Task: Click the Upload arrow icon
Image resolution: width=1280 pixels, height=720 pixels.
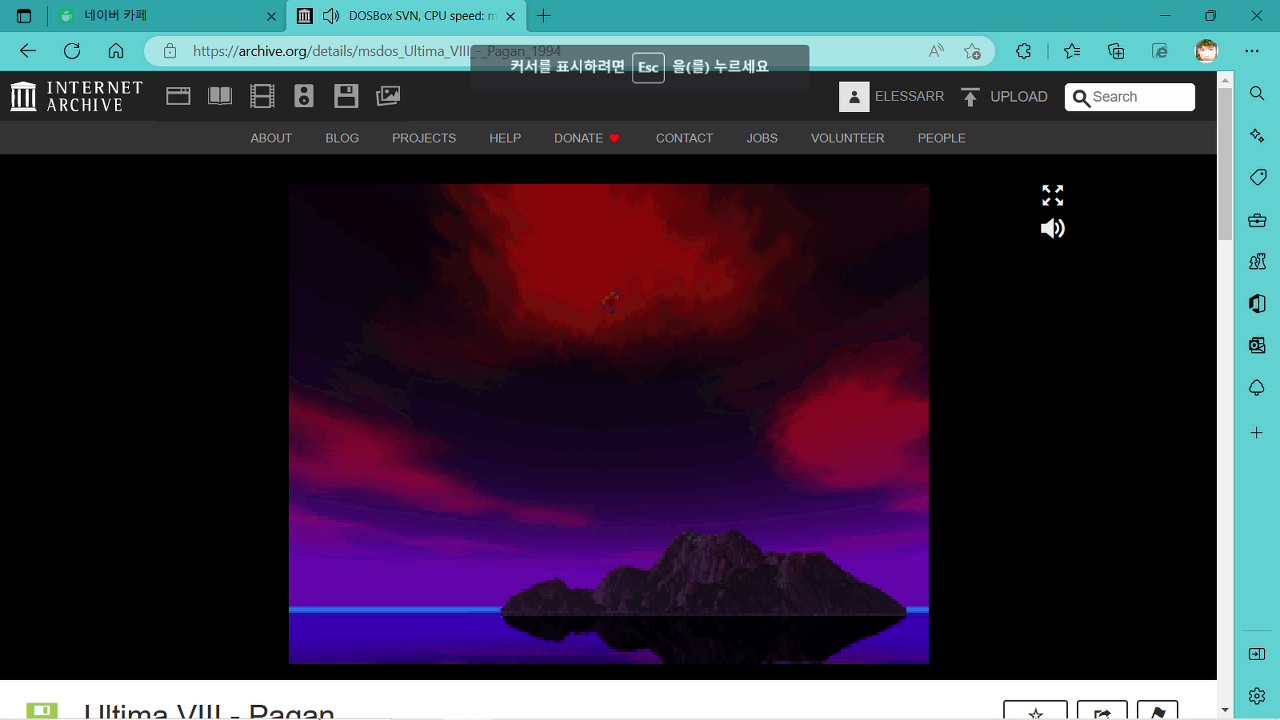Action: pyautogui.click(x=970, y=97)
